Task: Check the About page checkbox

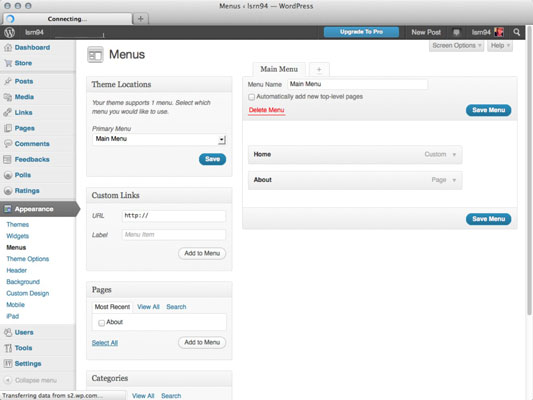Action: click(101, 323)
